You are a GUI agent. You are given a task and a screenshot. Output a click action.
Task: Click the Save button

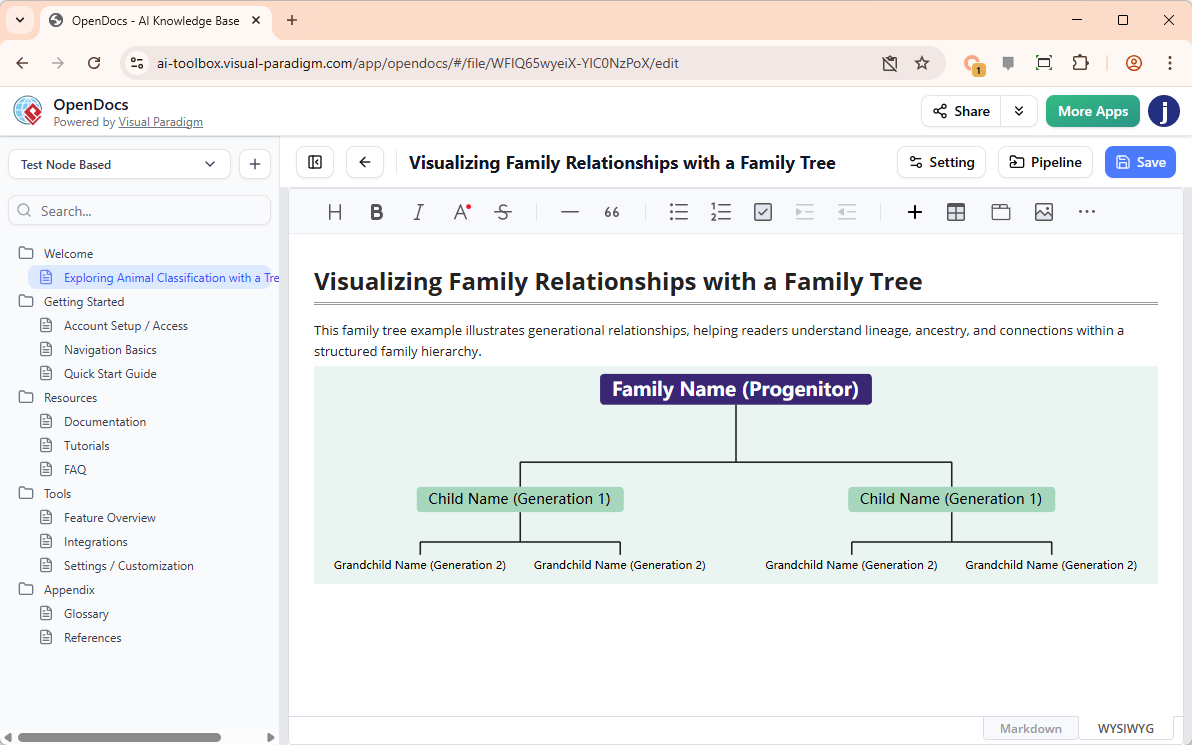coord(1140,162)
